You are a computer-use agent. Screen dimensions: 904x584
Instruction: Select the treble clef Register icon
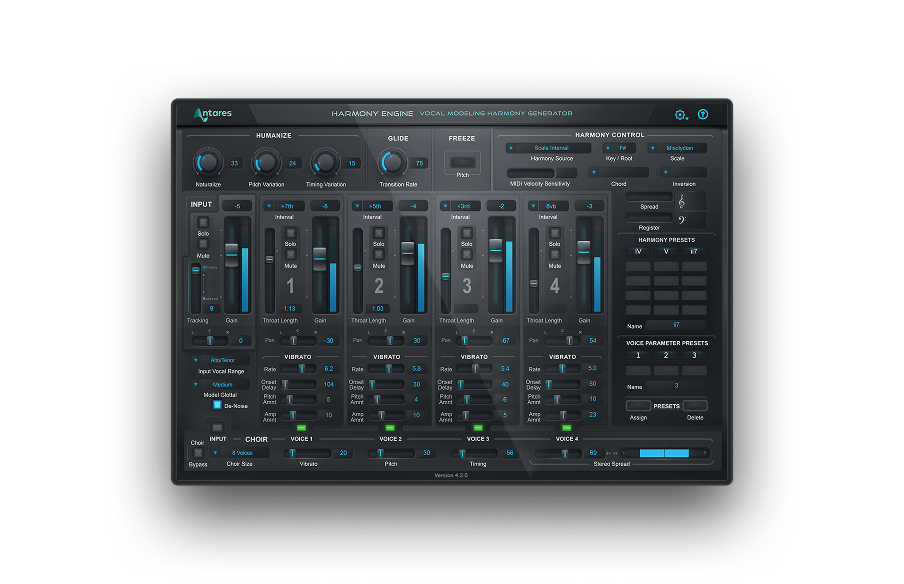tap(681, 199)
